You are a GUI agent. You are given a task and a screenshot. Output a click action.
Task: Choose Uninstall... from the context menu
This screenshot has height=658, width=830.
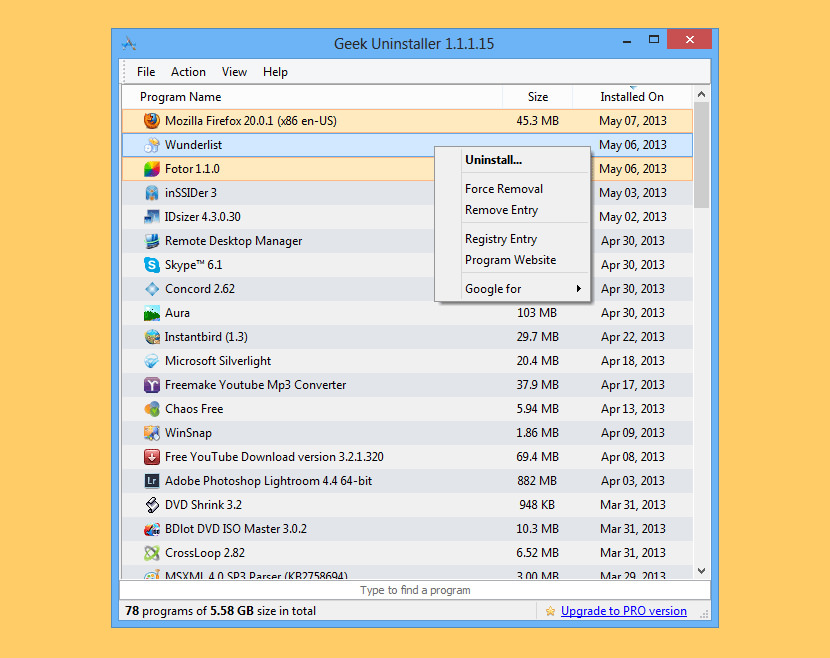(493, 160)
